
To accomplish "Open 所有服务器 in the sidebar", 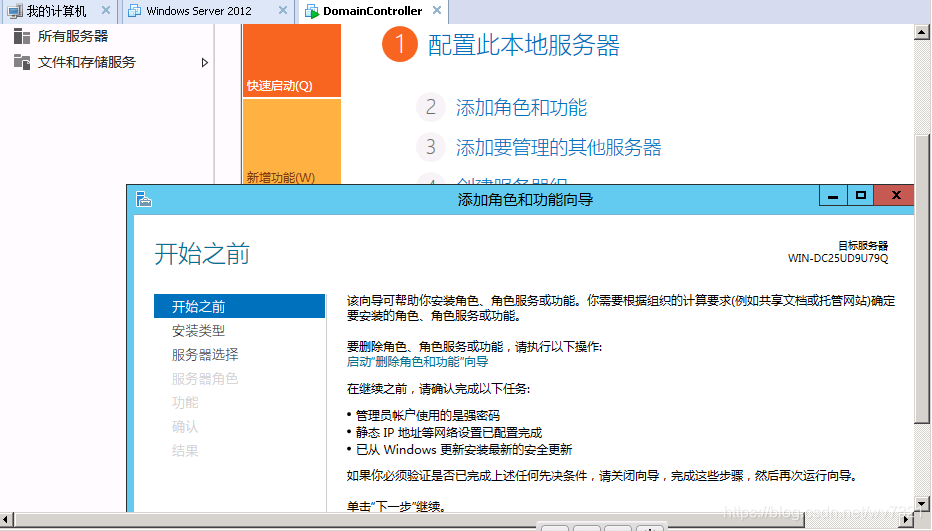I will click(x=73, y=36).
